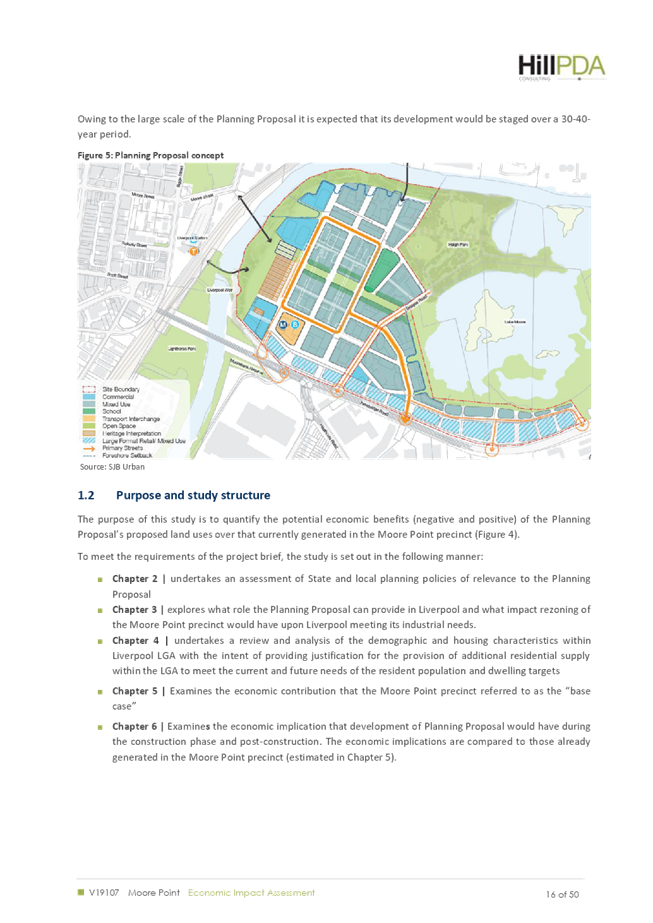Click the orange Primary Streets arrow in legend
This screenshot has height=923, width=653.
pos(89,449)
